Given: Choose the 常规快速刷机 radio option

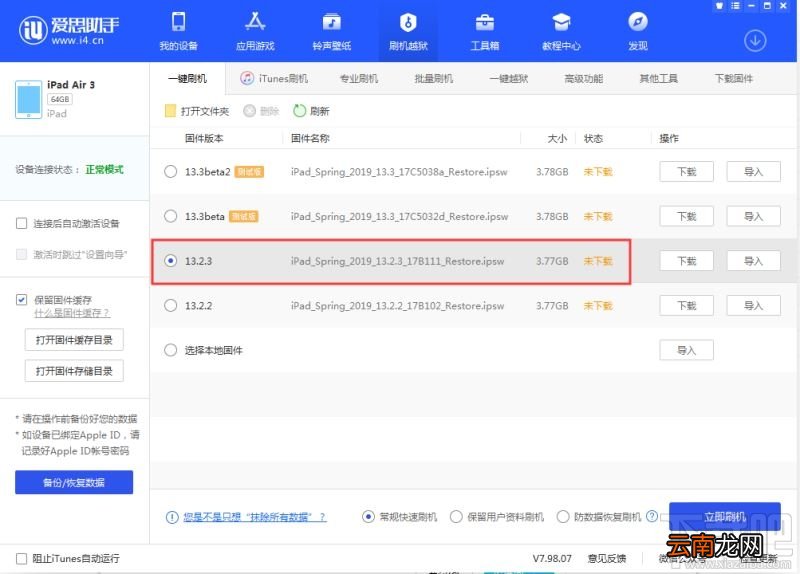Looking at the screenshot, I should pos(368,517).
